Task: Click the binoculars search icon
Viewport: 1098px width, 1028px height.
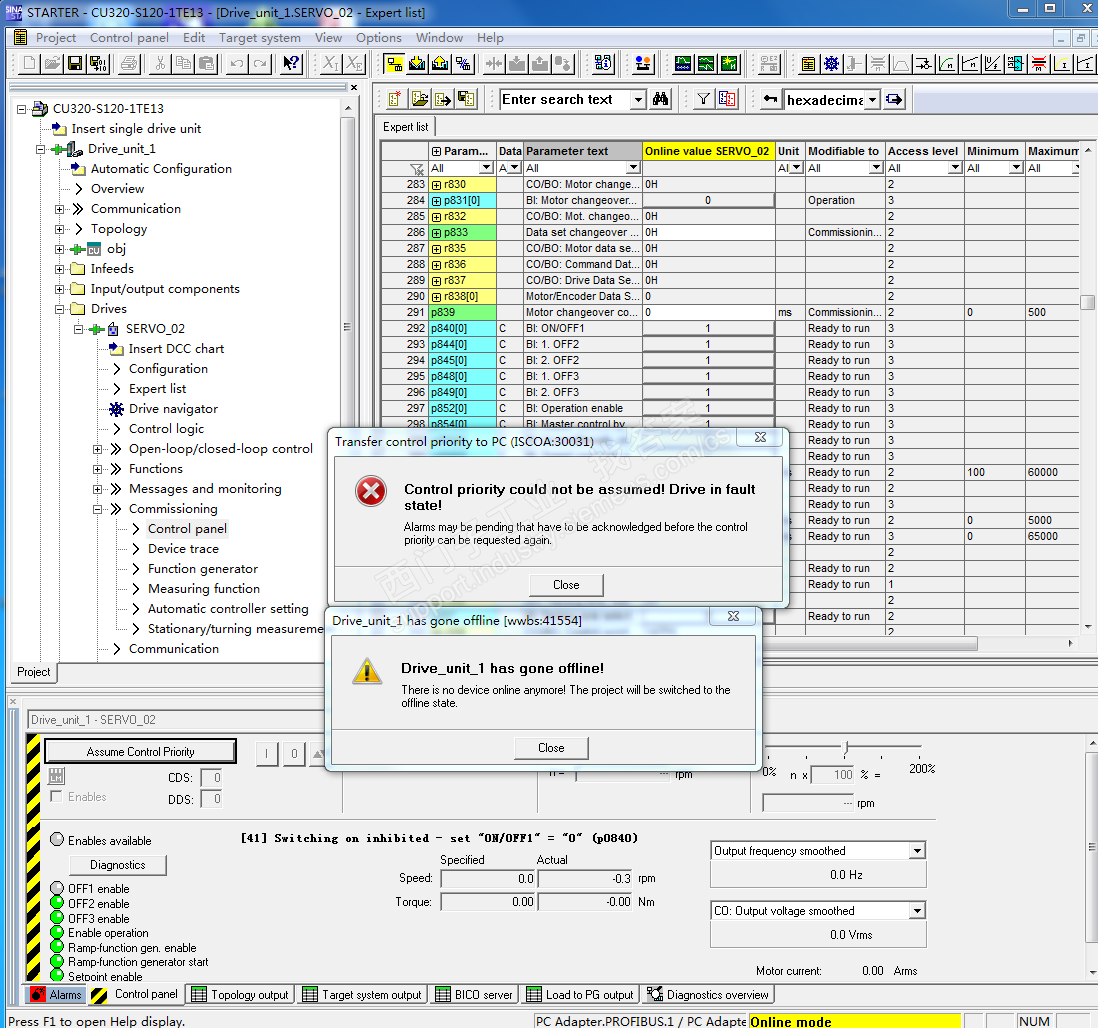Action: 660,99
